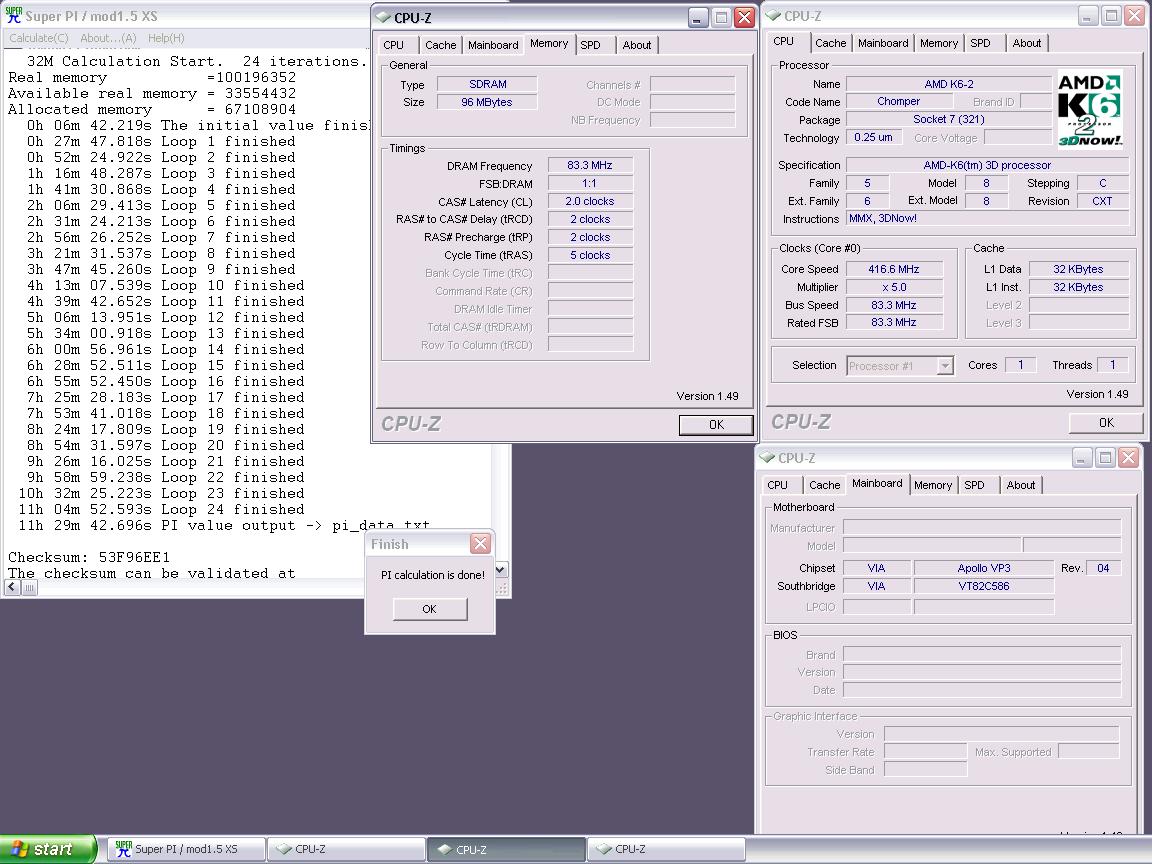Image resolution: width=1152 pixels, height=864 pixels.
Task: Click the Size 96 MBytes field
Action: click(487, 102)
